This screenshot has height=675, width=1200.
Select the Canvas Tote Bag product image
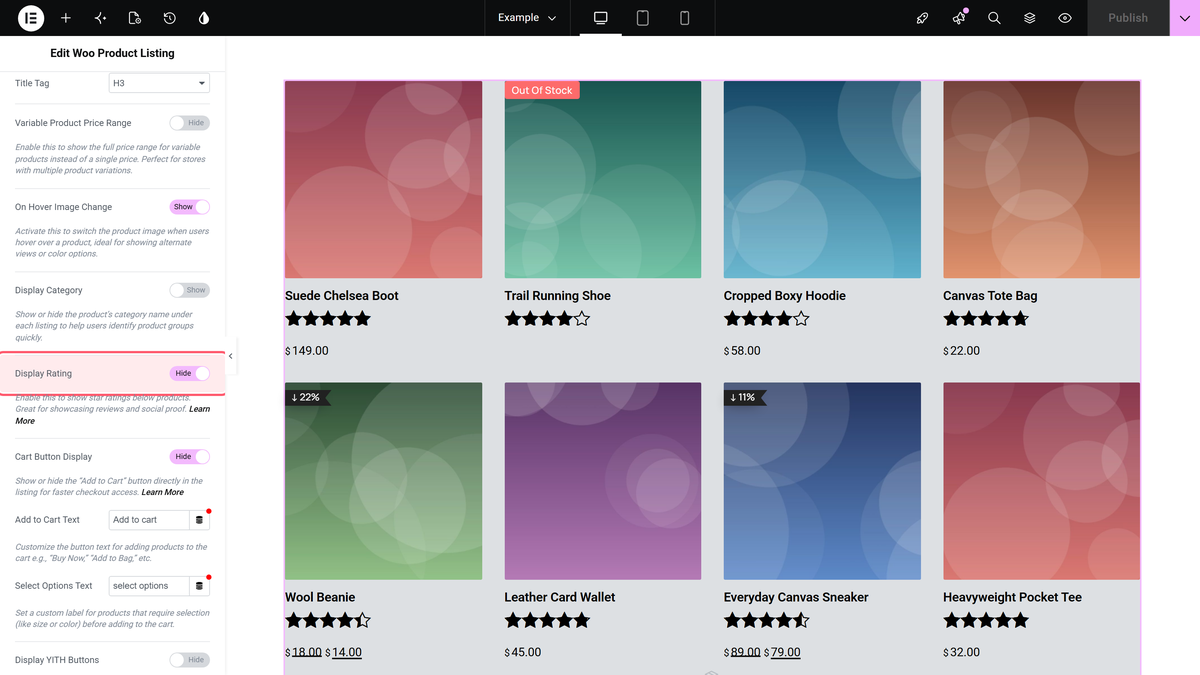1041,180
